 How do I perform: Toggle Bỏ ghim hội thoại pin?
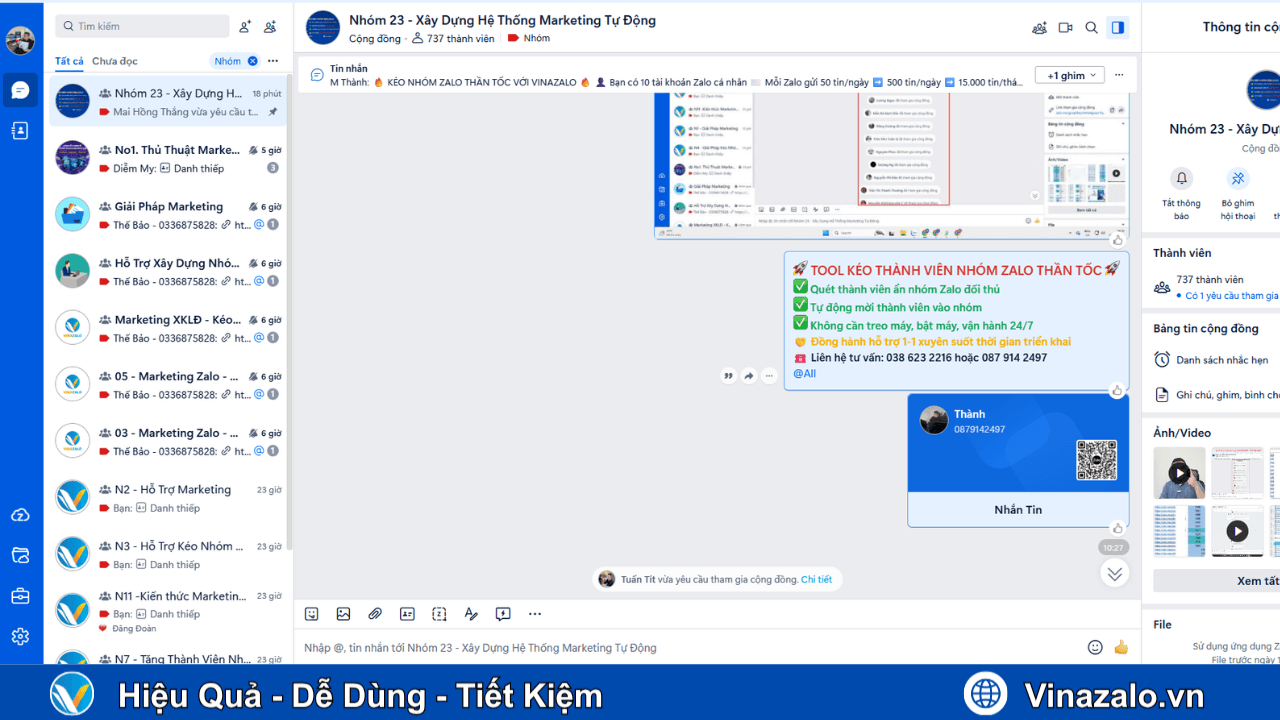point(1238,179)
